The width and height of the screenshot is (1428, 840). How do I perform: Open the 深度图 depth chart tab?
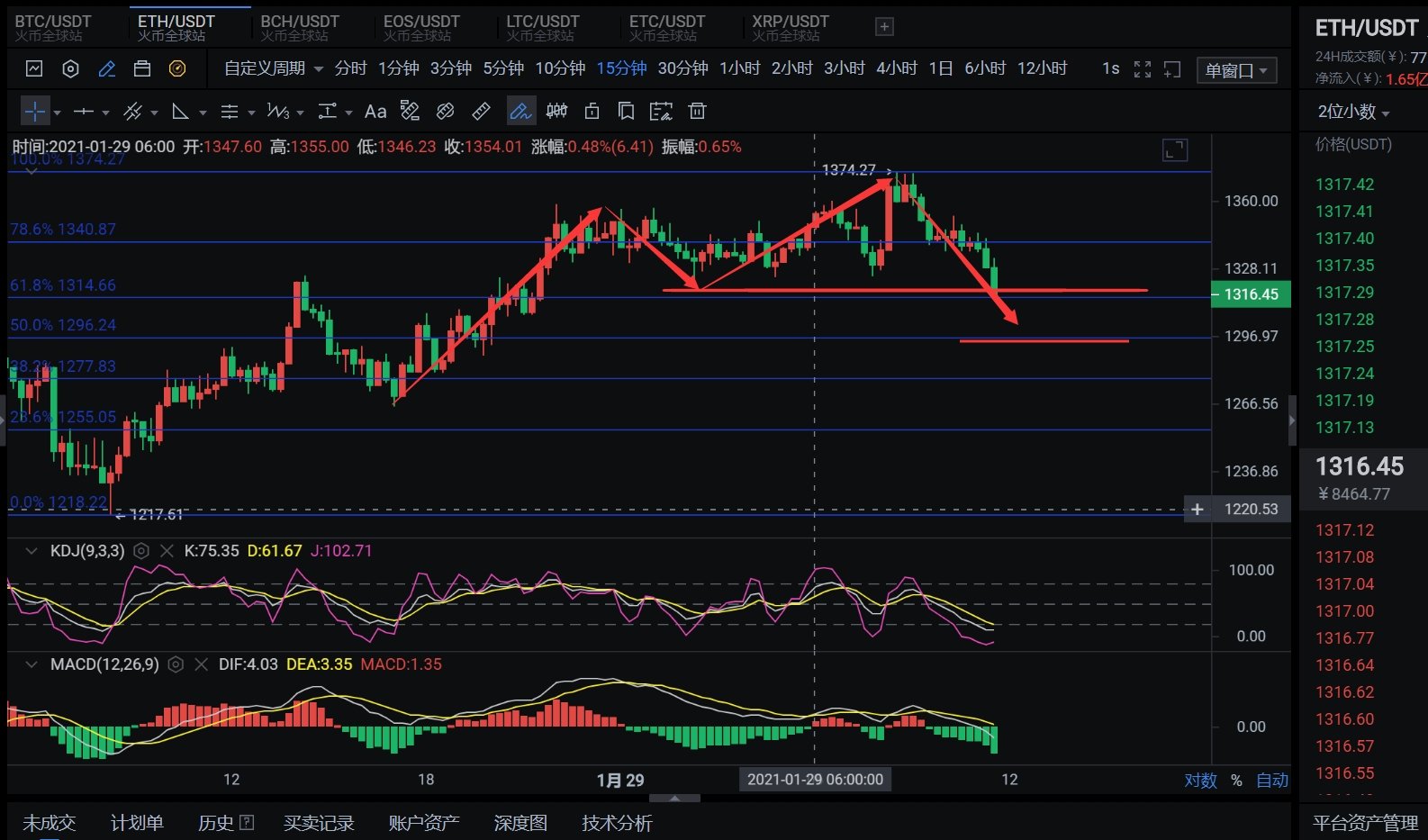click(520, 823)
